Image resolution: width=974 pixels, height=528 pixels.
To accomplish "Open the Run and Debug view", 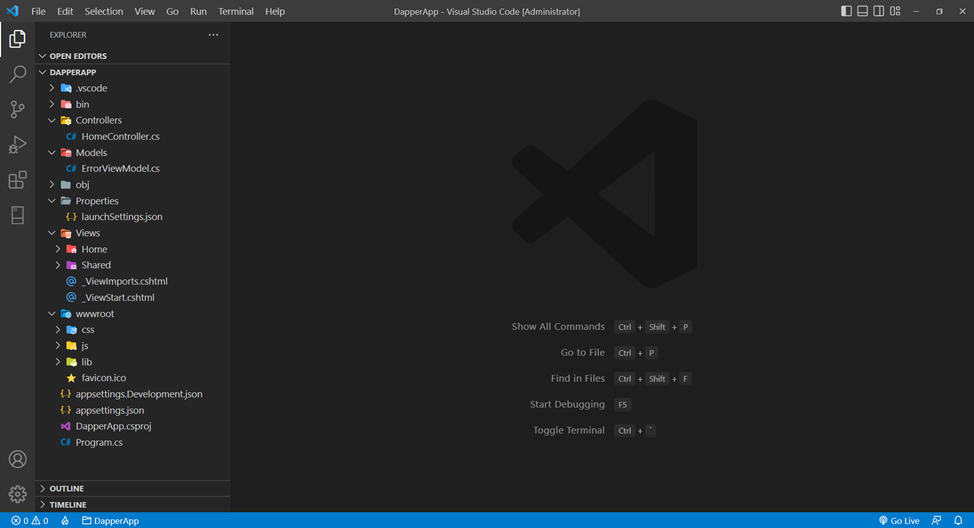I will 17,145.
